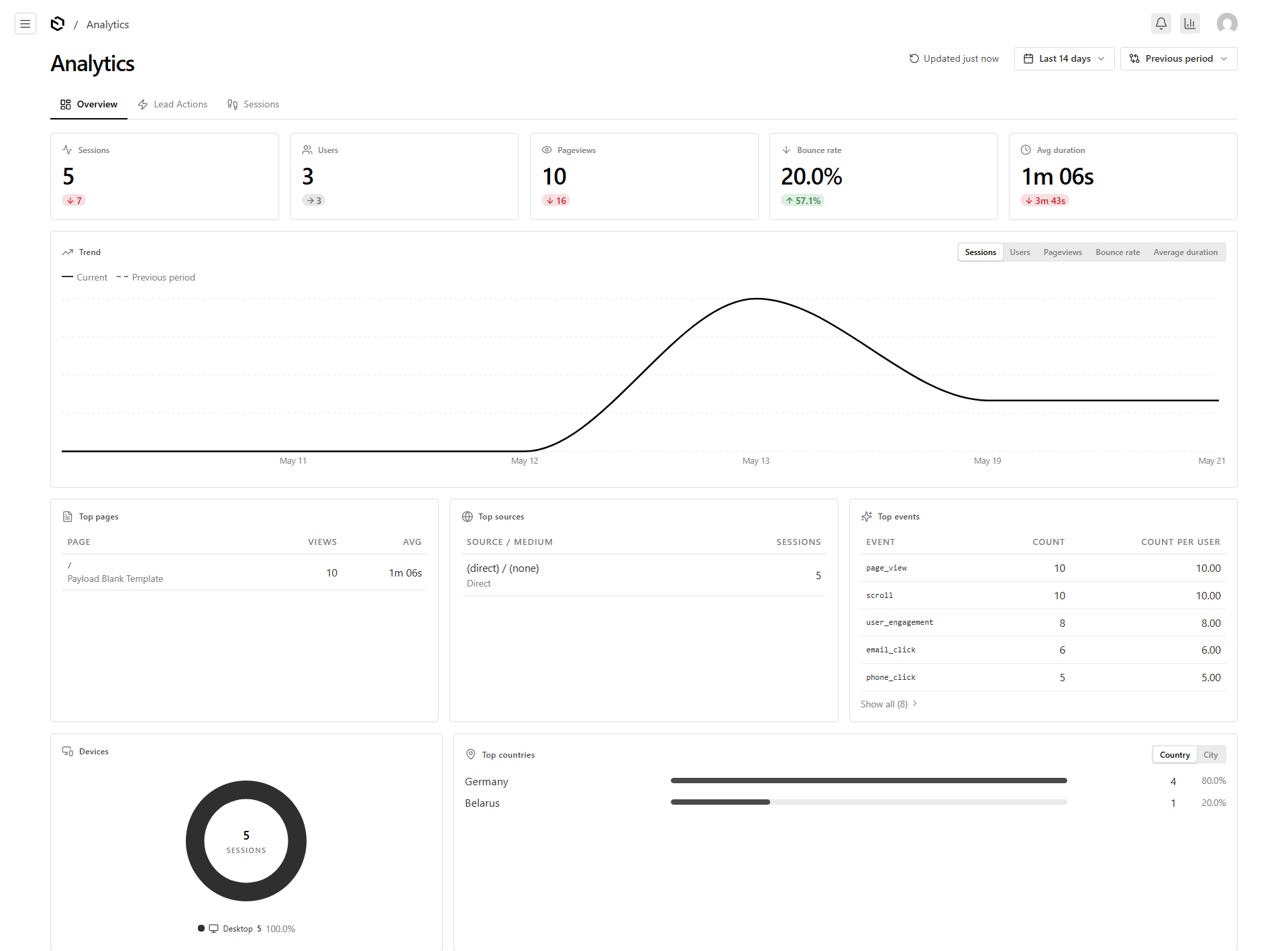
Task: Click the Top sources globe icon
Action: pos(468,517)
